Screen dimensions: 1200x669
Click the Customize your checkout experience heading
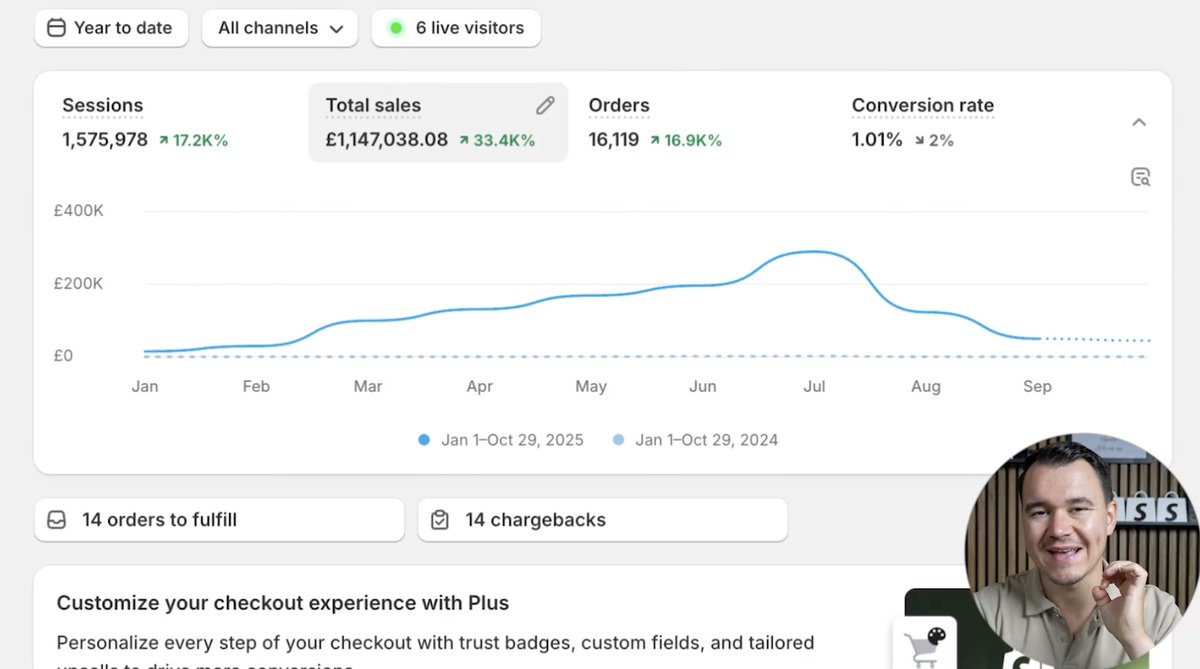283,603
